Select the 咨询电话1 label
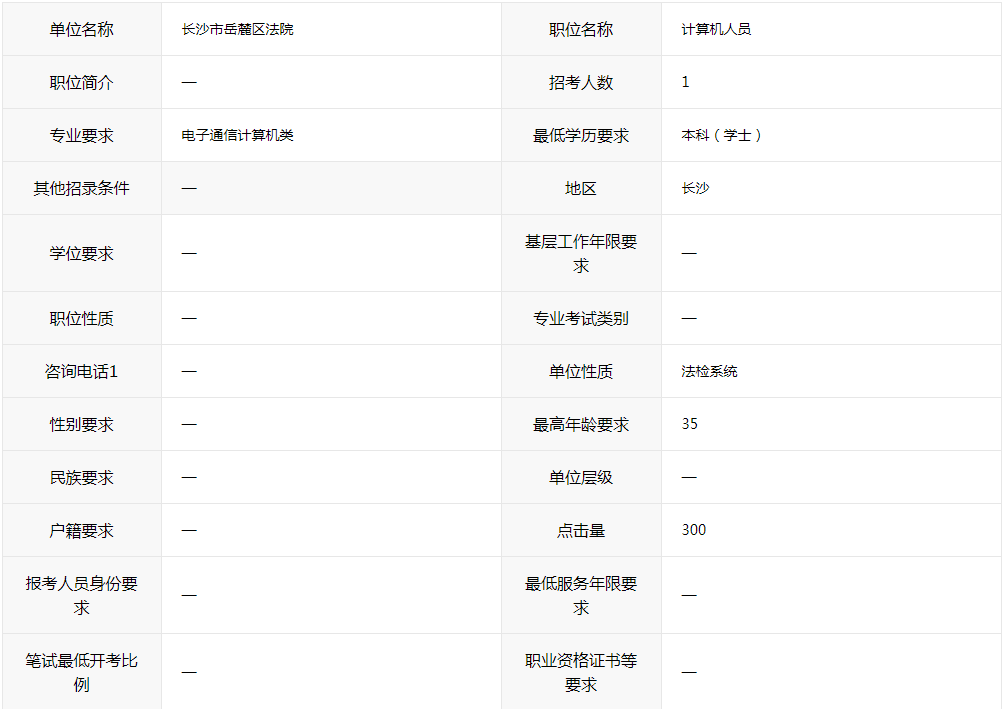Image resolution: width=1002 pixels, height=709 pixels. 82,371
